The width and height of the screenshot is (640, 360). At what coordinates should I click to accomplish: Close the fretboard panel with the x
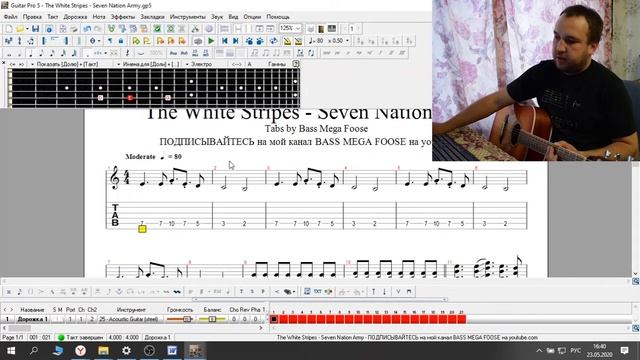coord(4,64)
